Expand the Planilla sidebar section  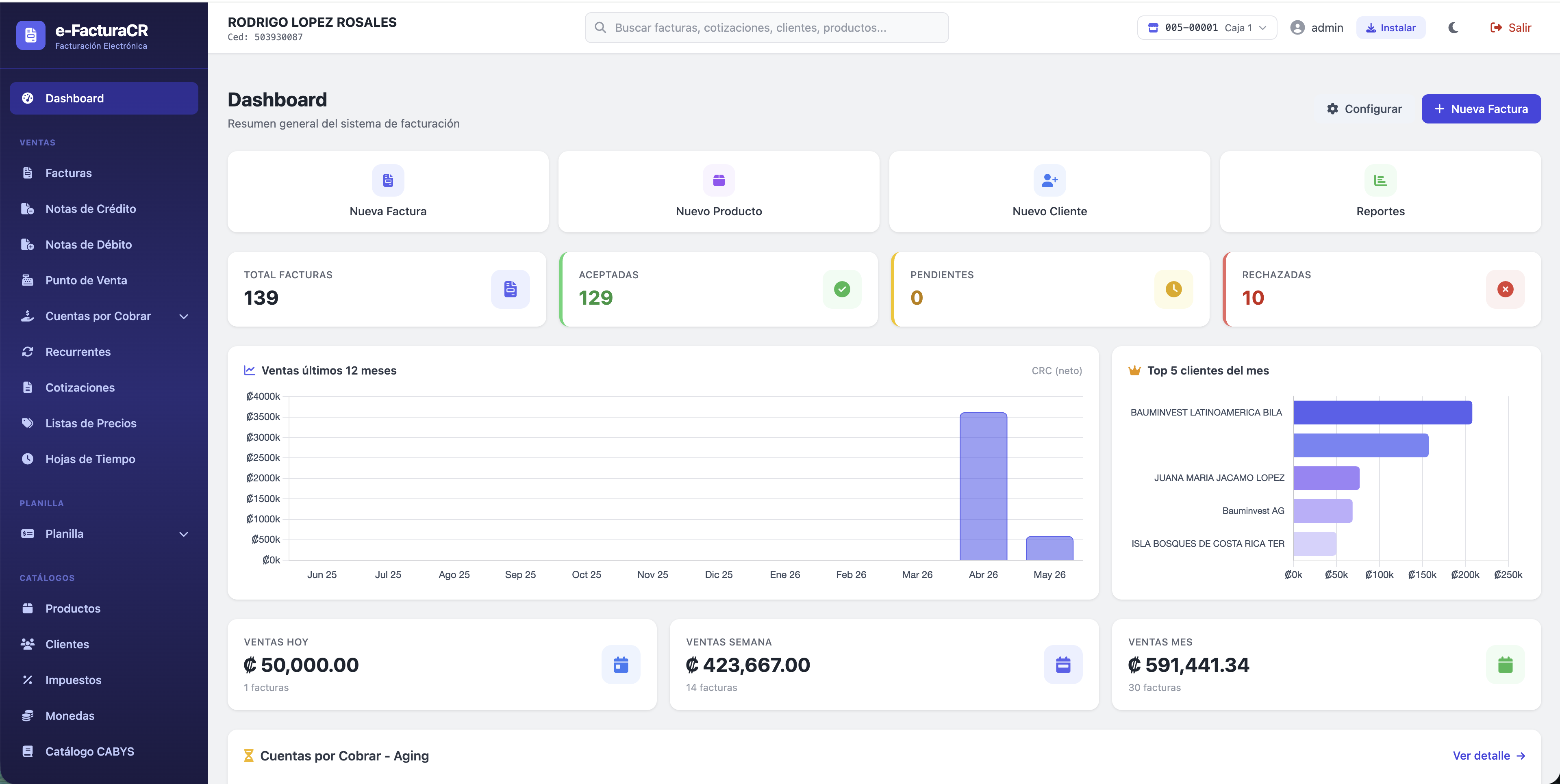click(x=104, y=534)
